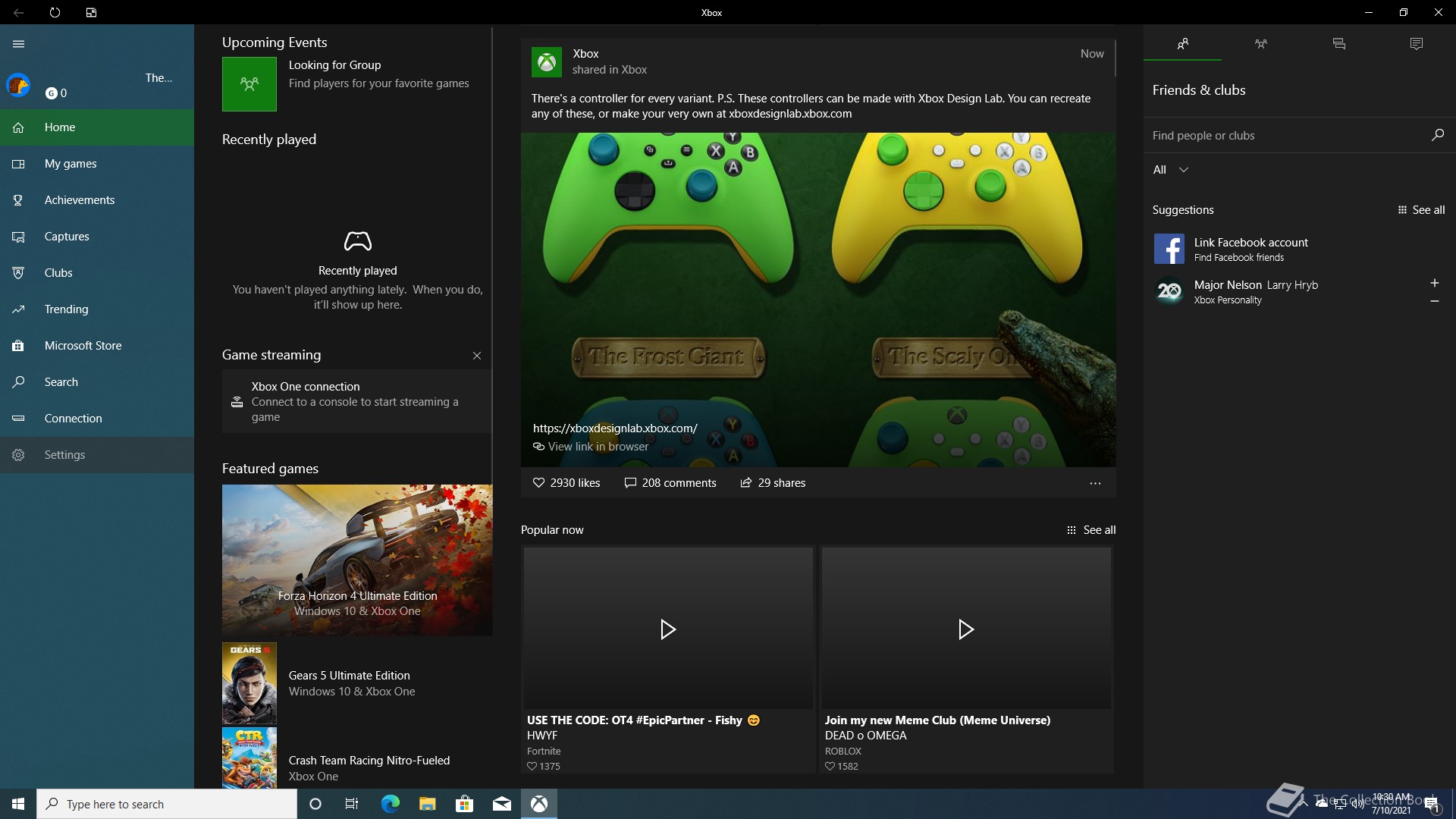Open the gamerscore counter showing 0

pyautogui.click(x=57, y=93)
